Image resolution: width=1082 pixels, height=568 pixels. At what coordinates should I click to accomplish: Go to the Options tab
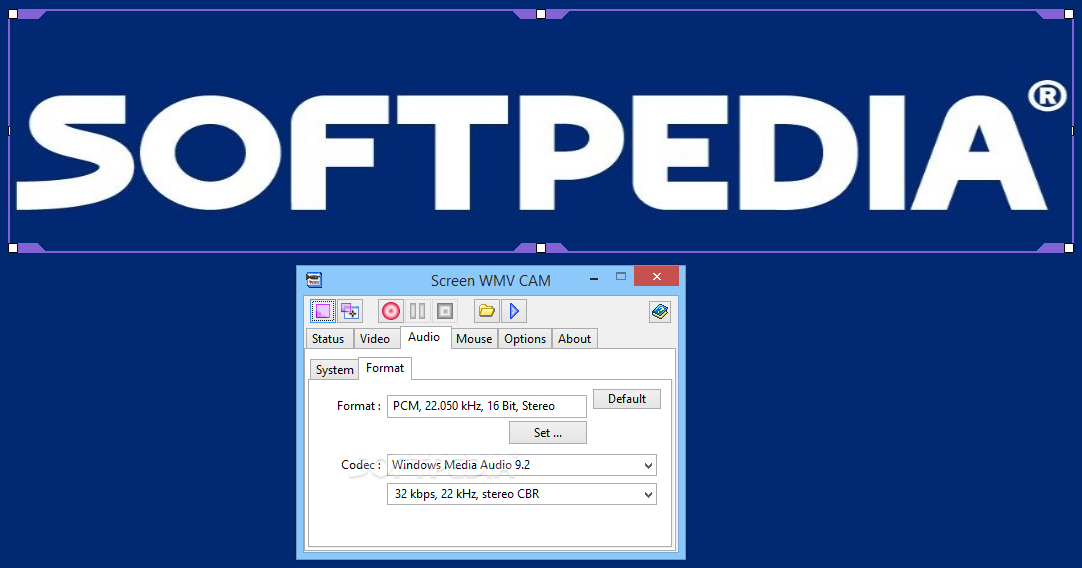(x=525, y=339)
